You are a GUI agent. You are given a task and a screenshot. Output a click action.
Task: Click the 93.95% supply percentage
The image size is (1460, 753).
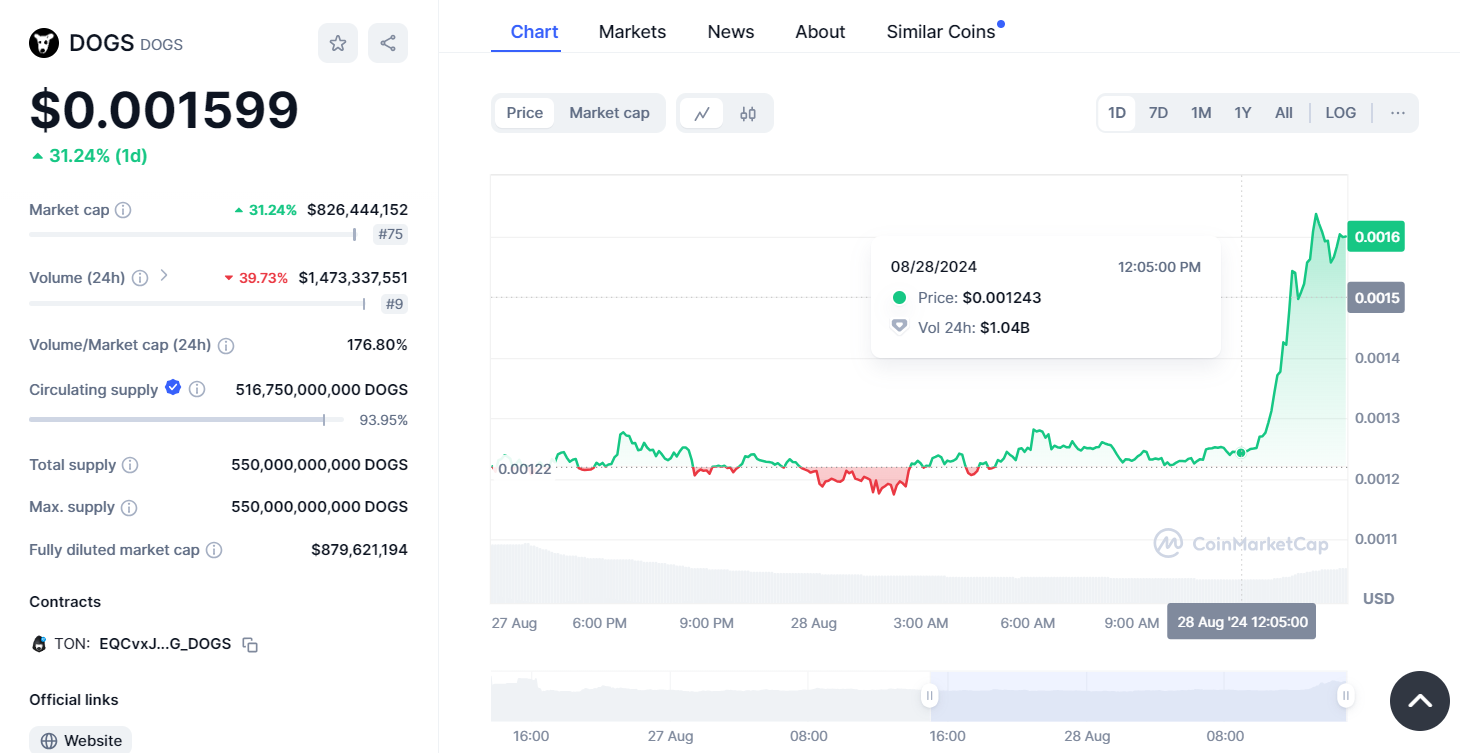pyautogui.click(x=383, y=420)
